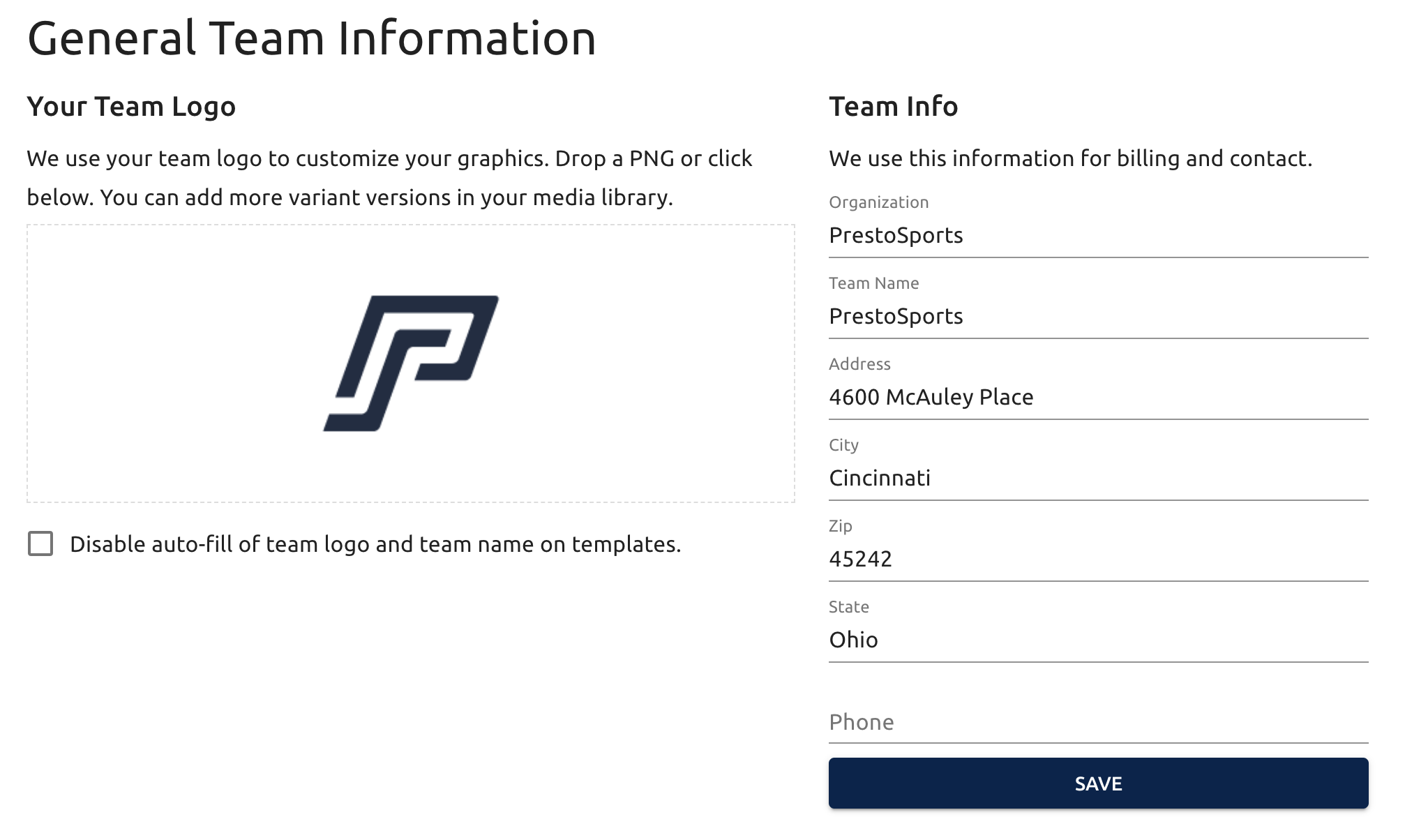Click the small 'Organization' field label
Image resolution: width=1405 pixels, height=840 pixels.
(x=878, y=202)
